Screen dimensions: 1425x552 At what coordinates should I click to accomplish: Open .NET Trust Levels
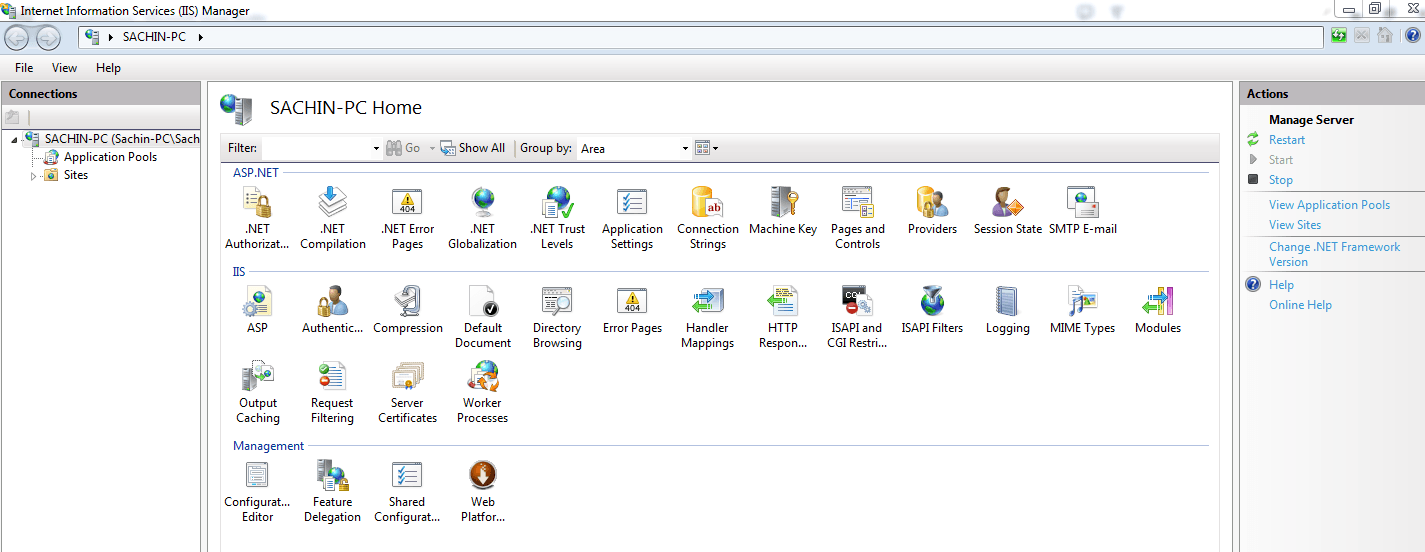[x=557, y=218]
